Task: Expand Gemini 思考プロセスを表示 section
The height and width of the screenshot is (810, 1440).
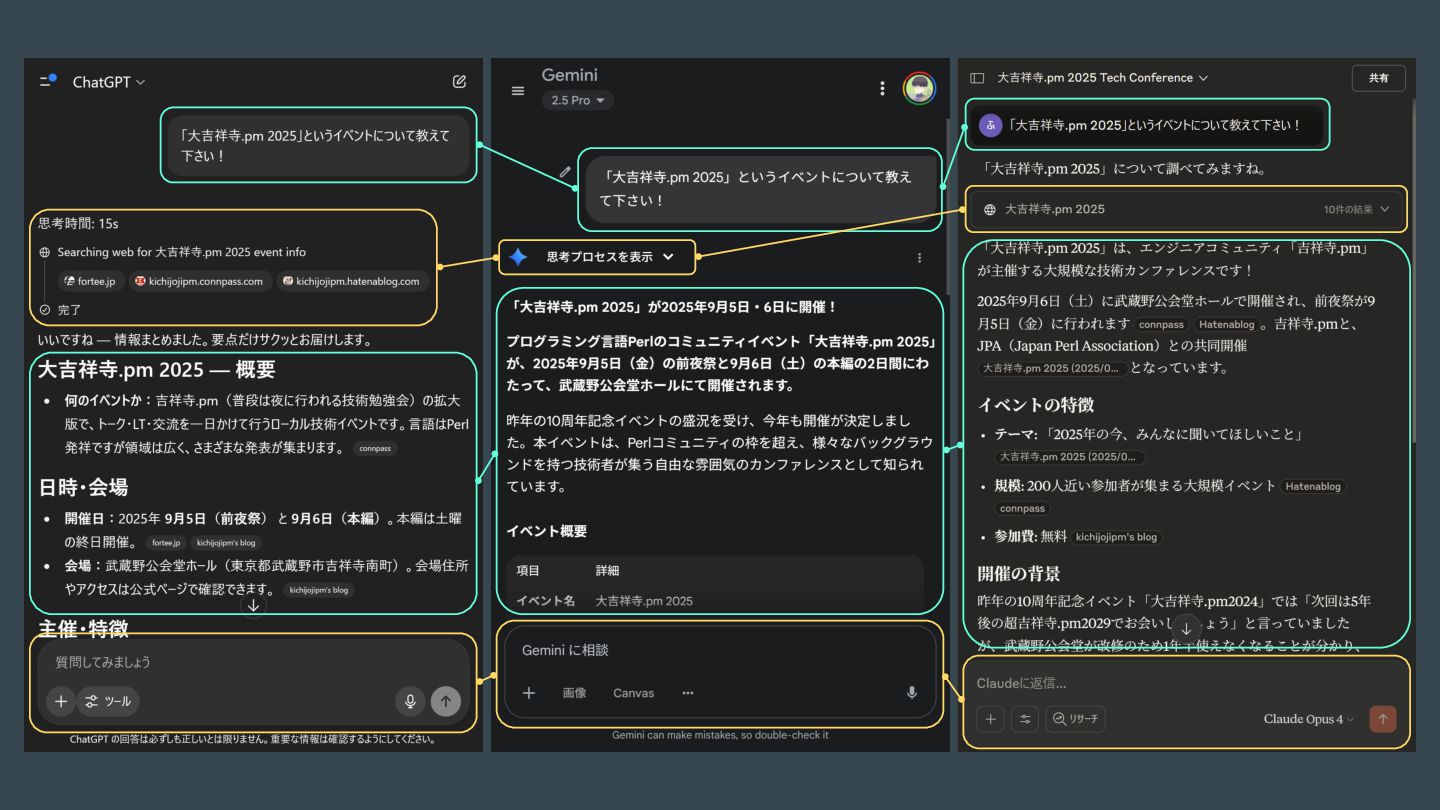Action: coord(610,257)
